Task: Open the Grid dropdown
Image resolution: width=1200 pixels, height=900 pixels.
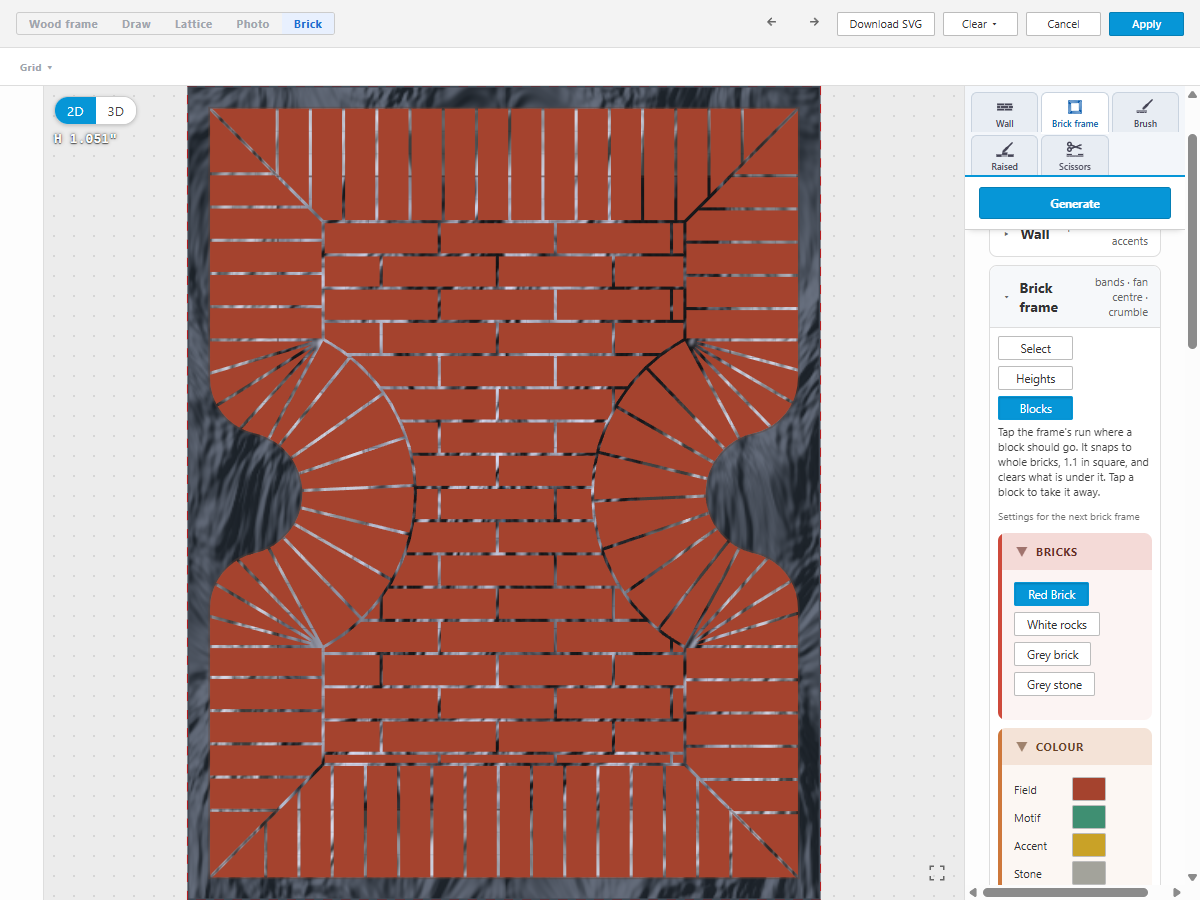Action: pyautogui.click(x=36, y=67)
